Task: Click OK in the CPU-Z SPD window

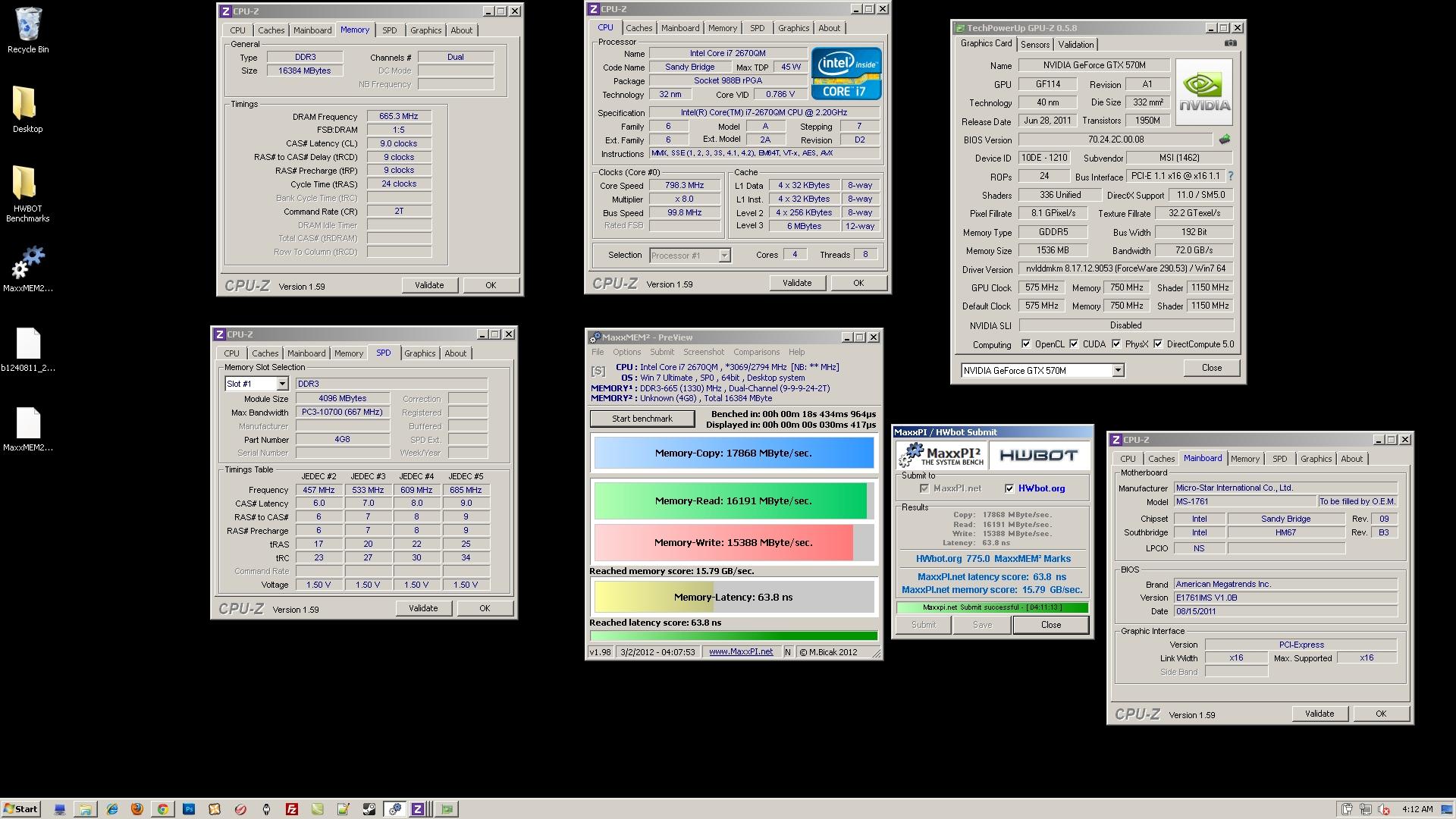Action: (485, 608)
